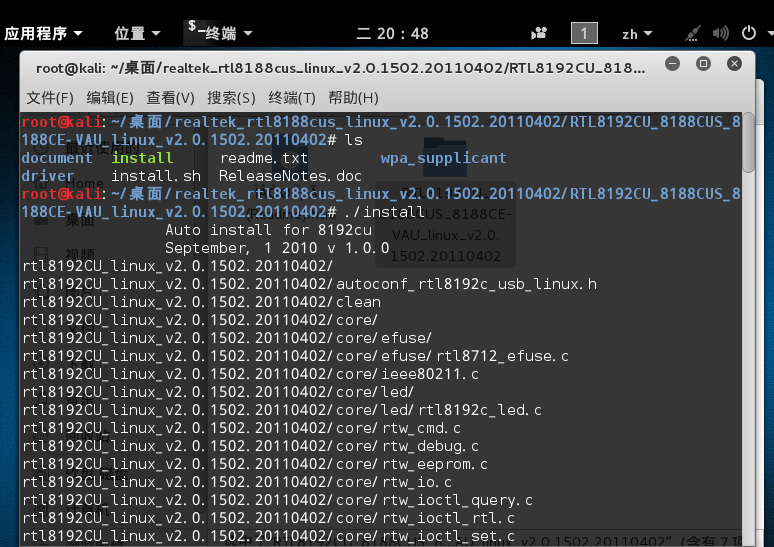
Task: Click the terminal vertical scrollbar handle
Action: point(748,143)
